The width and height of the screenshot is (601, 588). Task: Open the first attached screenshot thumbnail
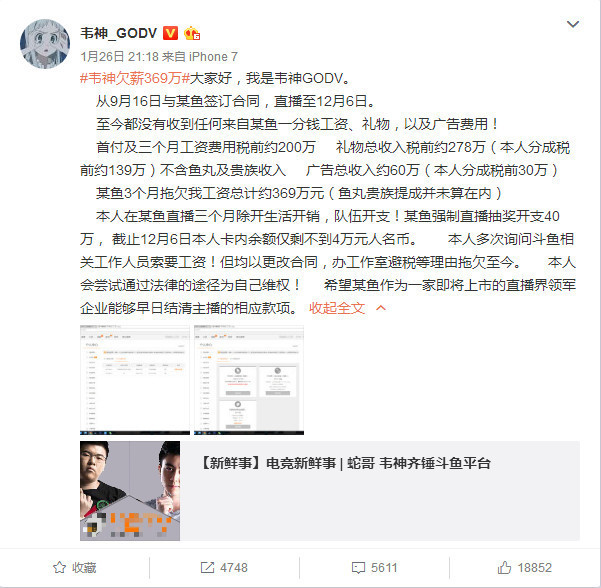pos(135,380)
